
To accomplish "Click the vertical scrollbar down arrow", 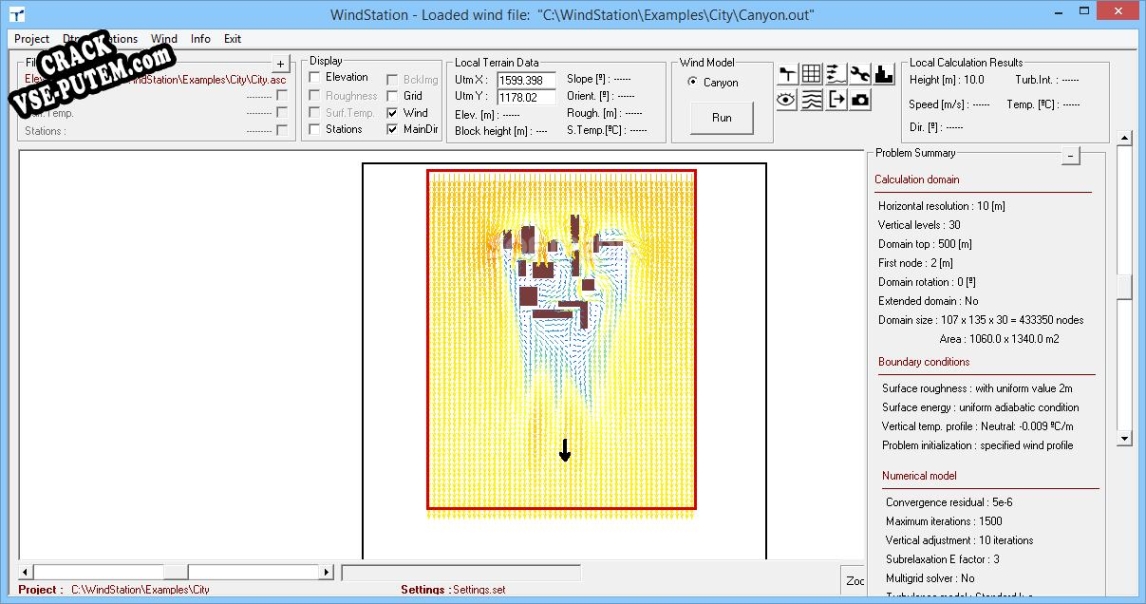I will tap(1124, 438).
